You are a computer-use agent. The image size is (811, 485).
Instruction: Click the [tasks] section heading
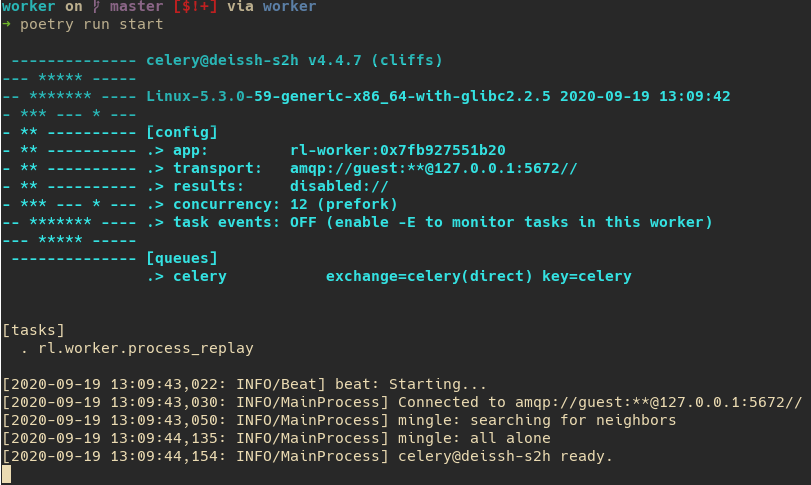[34, 330]
